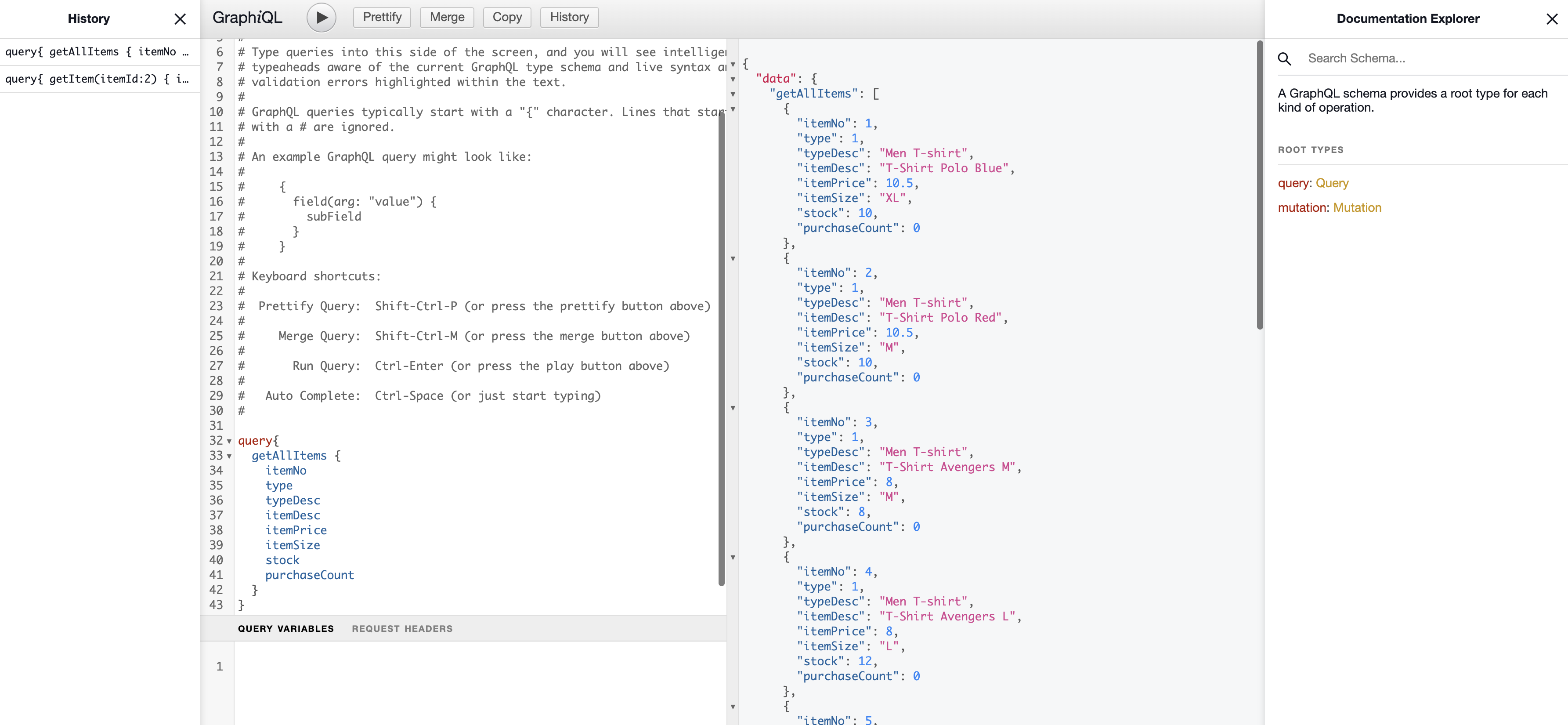This screenshot has height=725, width=1568.
Task: Open the Query root type documentation
Action: (1333, 183)
